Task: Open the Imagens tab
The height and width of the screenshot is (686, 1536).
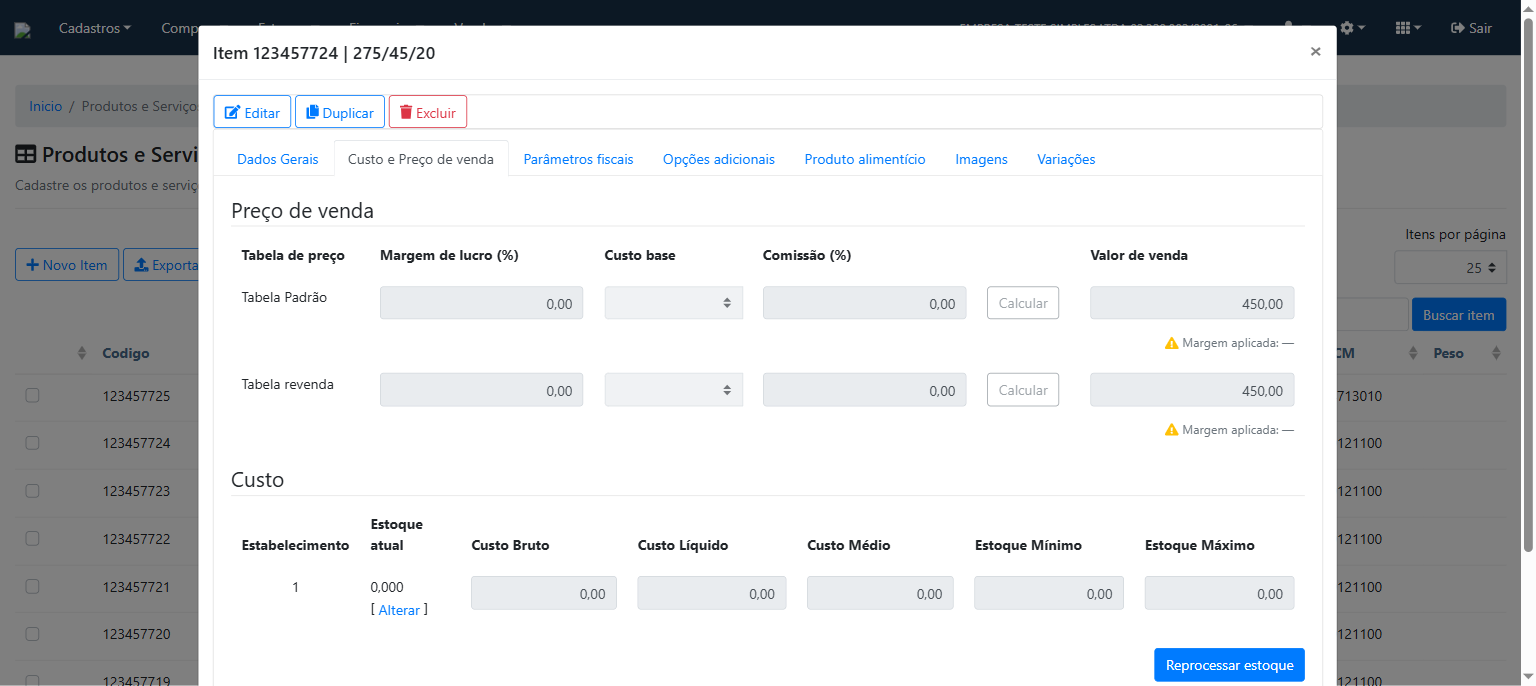Action: (981, 159)
